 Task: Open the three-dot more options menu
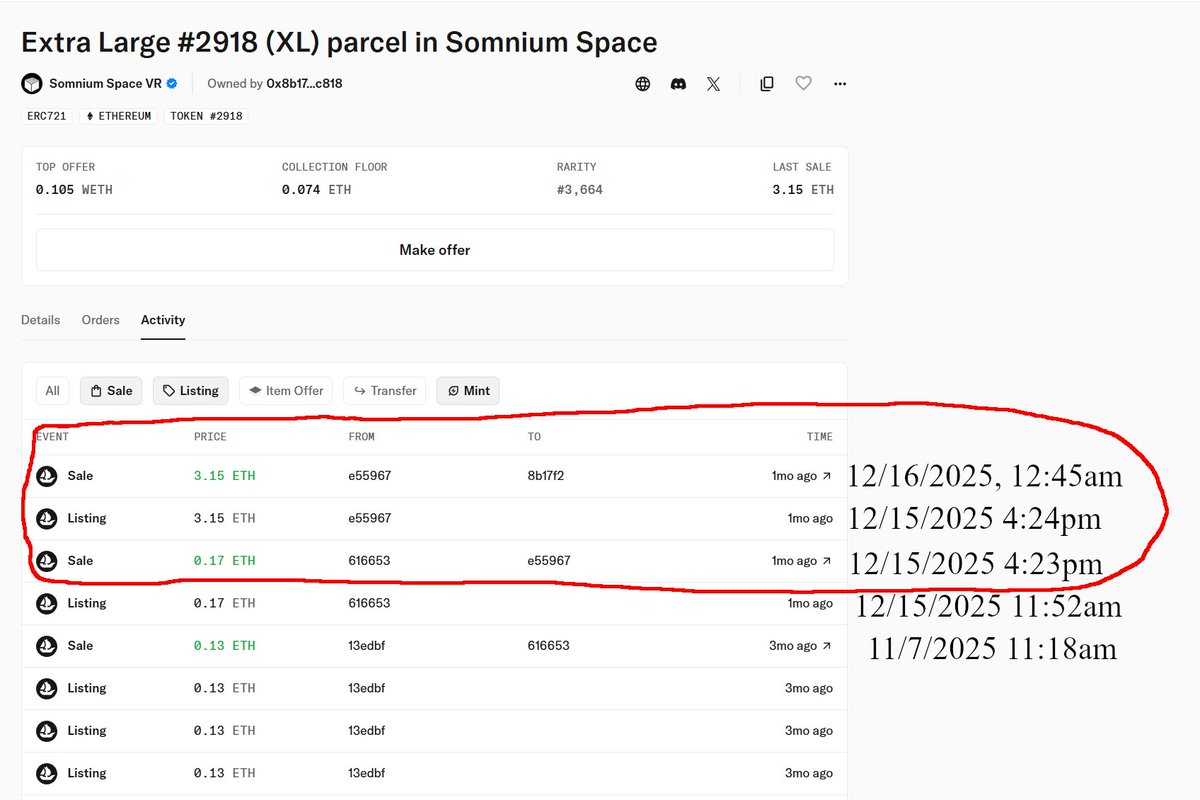[840, 84]
